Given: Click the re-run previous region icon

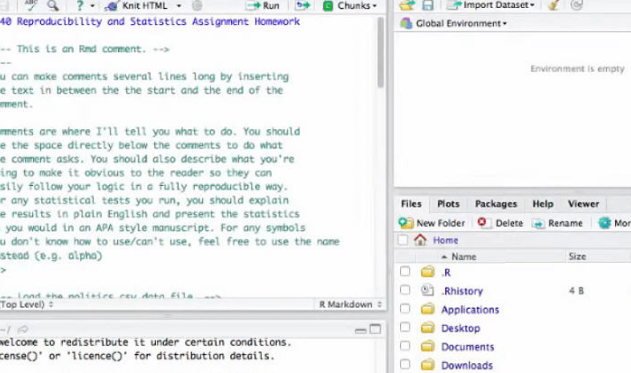Looking at the screenshot, I should 303,5.
